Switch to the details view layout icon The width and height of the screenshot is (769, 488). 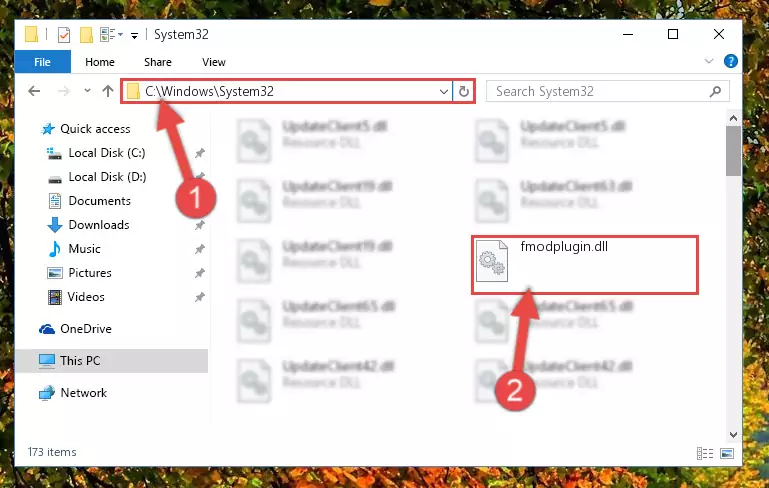tap(705, 453)
